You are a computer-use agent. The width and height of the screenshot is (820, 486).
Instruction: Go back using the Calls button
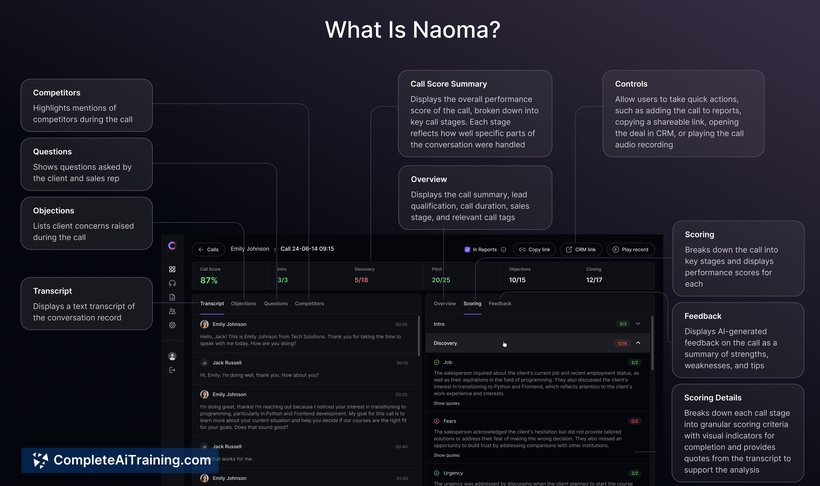[x=208, y=250]
